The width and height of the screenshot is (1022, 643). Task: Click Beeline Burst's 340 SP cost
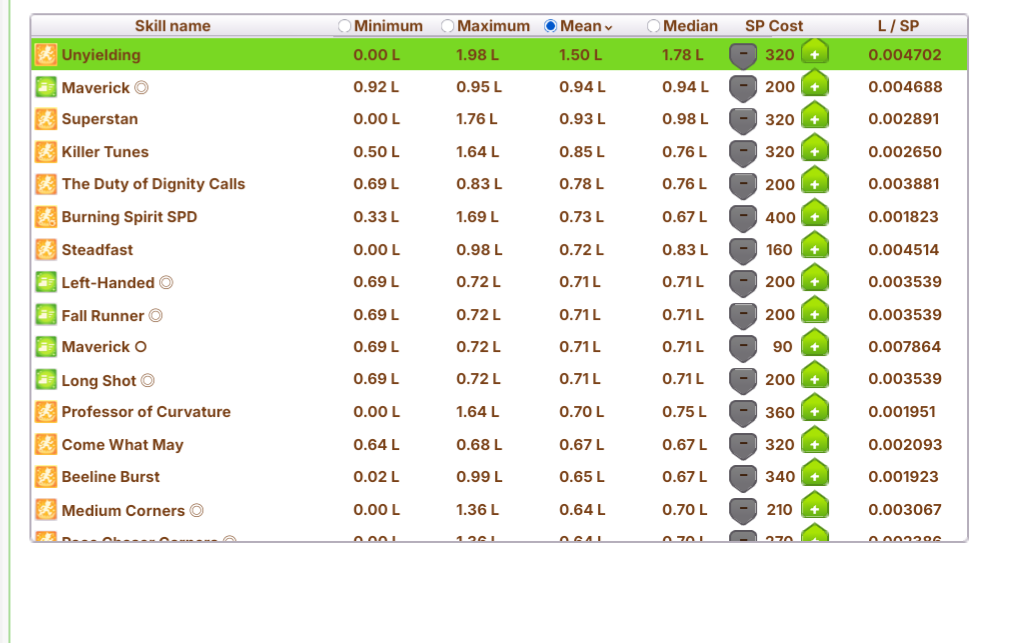780,477
